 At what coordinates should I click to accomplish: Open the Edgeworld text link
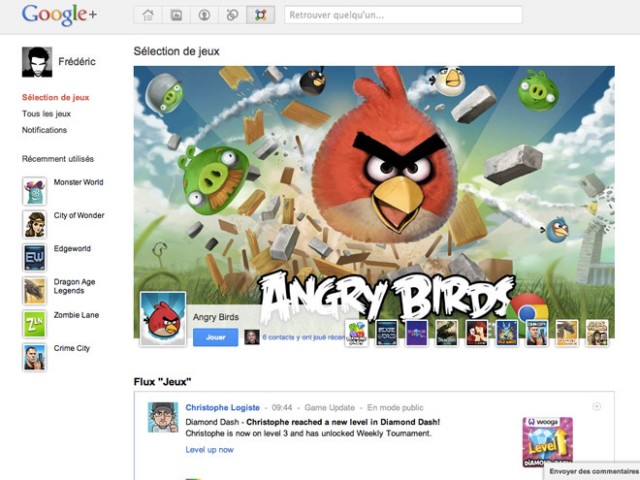72,248
